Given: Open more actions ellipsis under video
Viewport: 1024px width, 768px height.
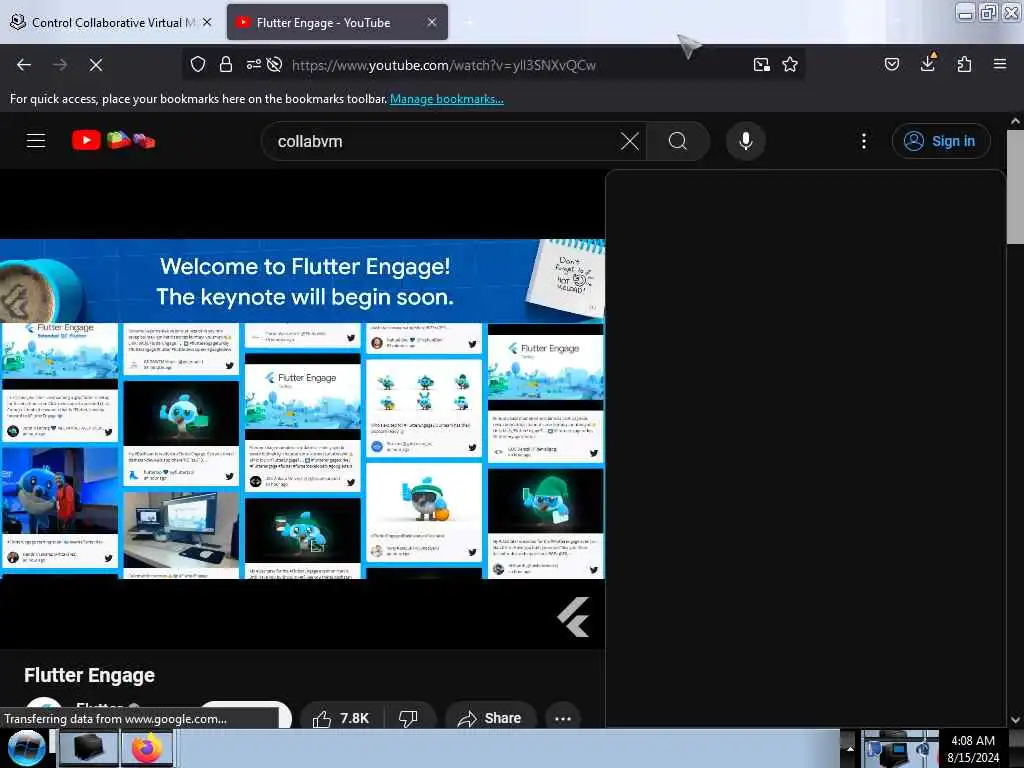Looking at the screenshot, I should coord(562,718).
